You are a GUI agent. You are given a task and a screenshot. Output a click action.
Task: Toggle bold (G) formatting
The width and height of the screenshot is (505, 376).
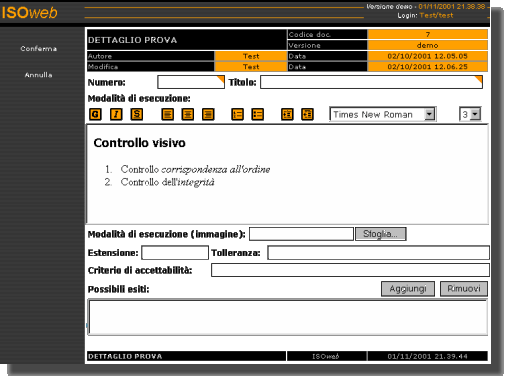point(95,114)
